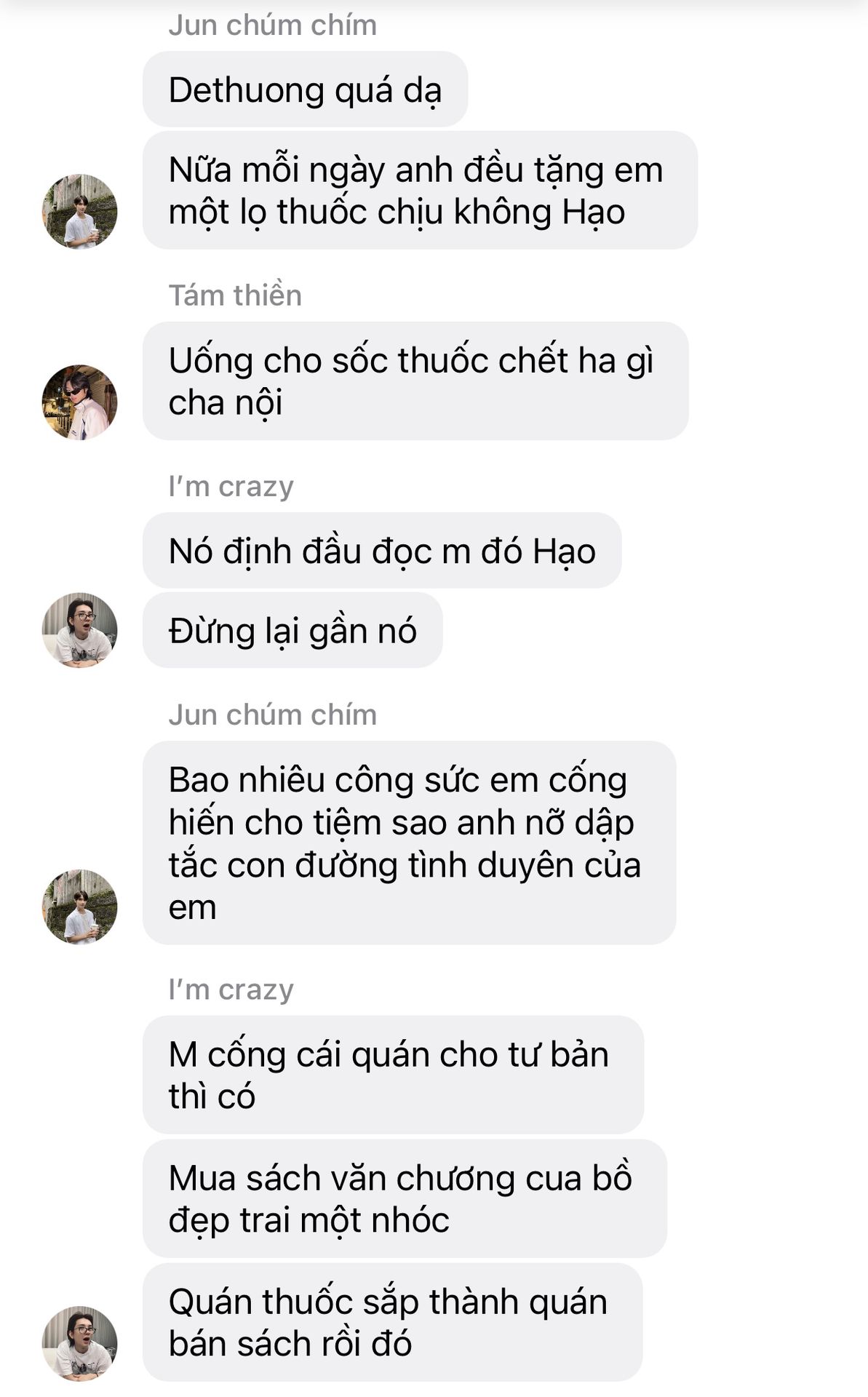Tap the "Jun chúm chím" name above "Bao nhiêu"
This screenshot has width=868, height=1397.
(x=273, y=715)
